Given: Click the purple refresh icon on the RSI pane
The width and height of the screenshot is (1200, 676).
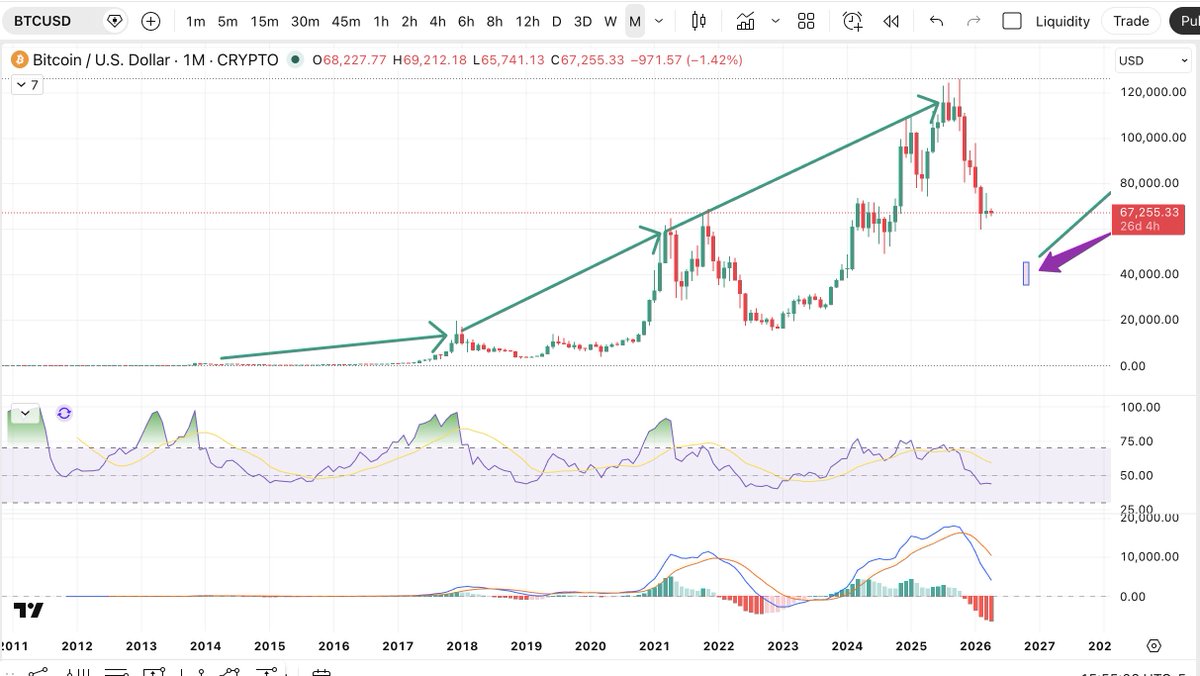Looking at the screenshot, I should coord(64,413).
